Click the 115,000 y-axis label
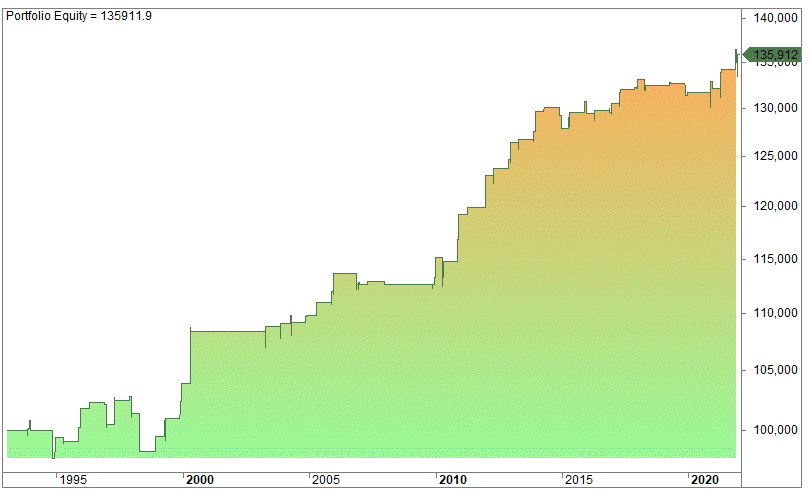 click(775, 259)
